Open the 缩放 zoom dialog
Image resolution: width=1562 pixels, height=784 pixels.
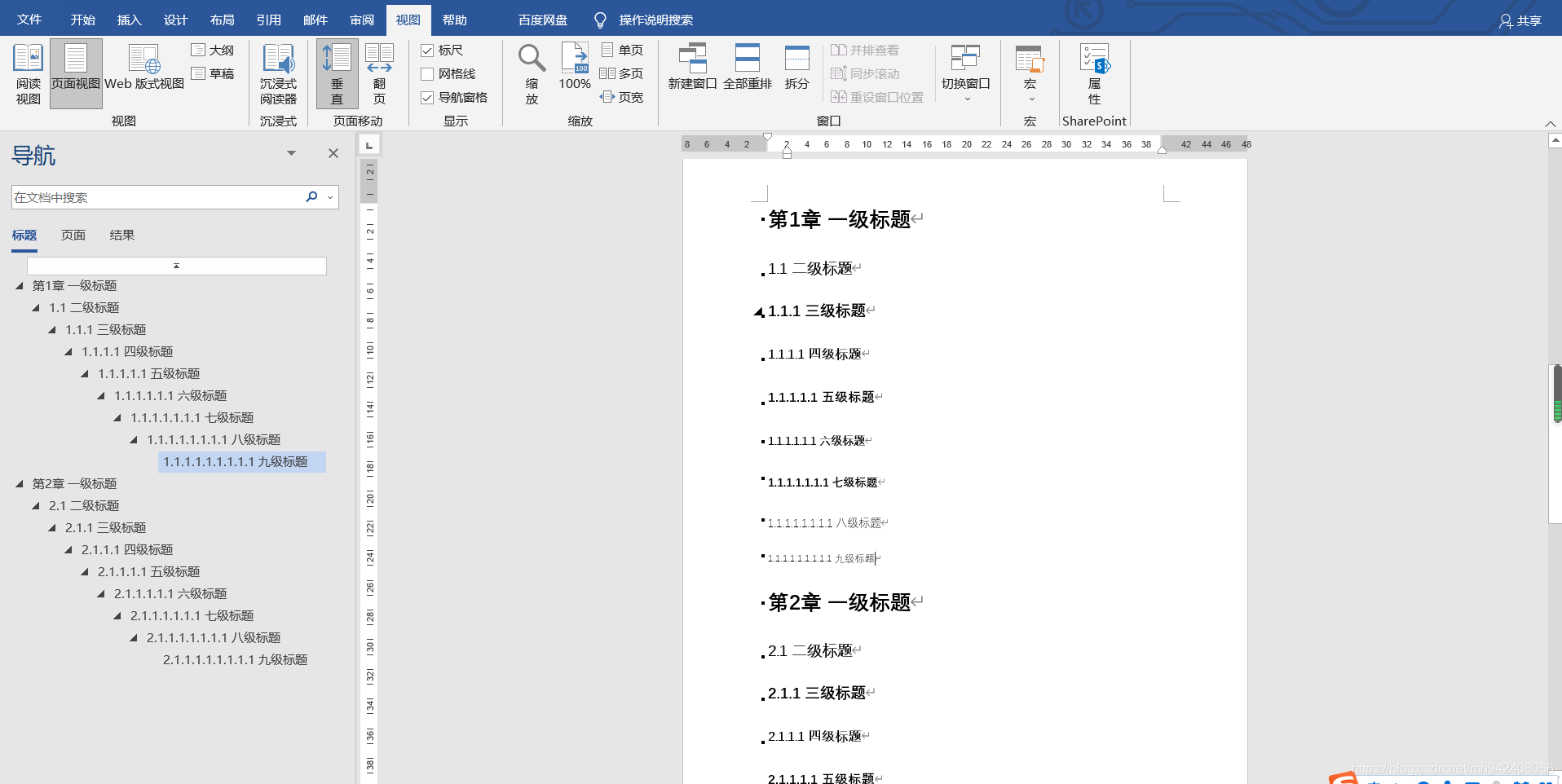531,73
